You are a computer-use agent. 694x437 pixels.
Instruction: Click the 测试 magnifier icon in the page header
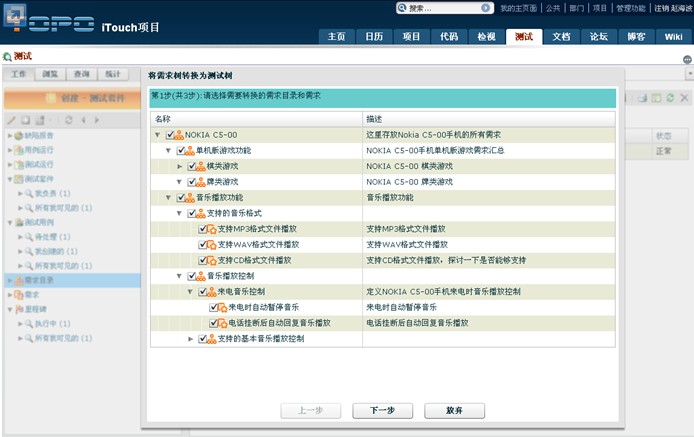[7, 57]
